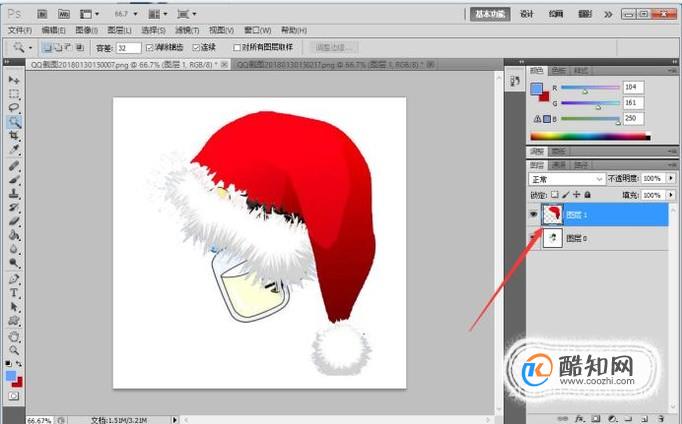The width and height of the screenshot is (682, 424).
Task: Open the Opacity slider arrow
Action: (671, 178)
